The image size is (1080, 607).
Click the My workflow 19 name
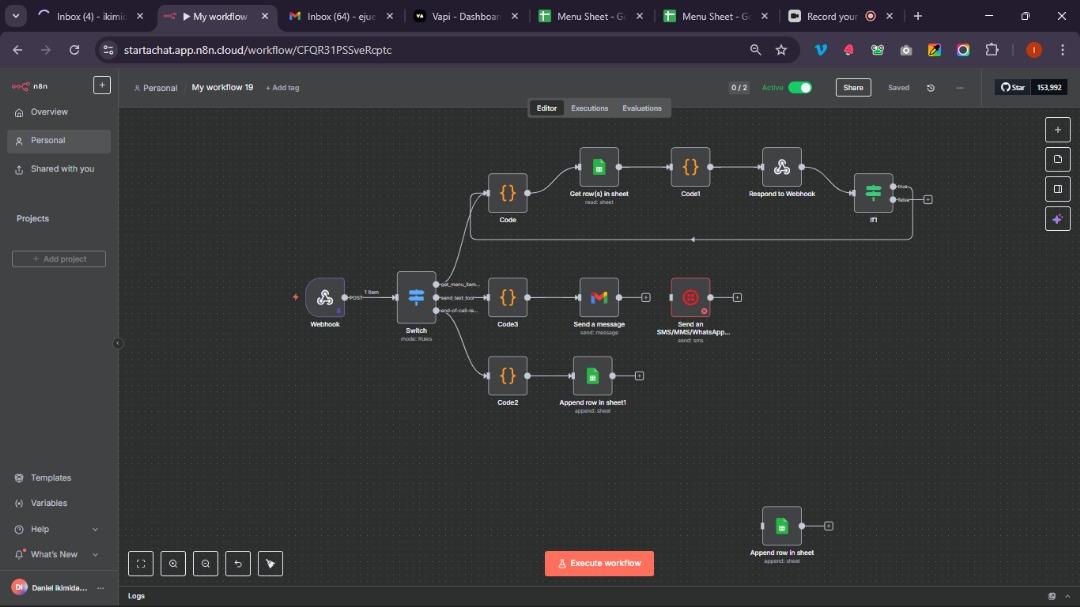tap(222, 88)
